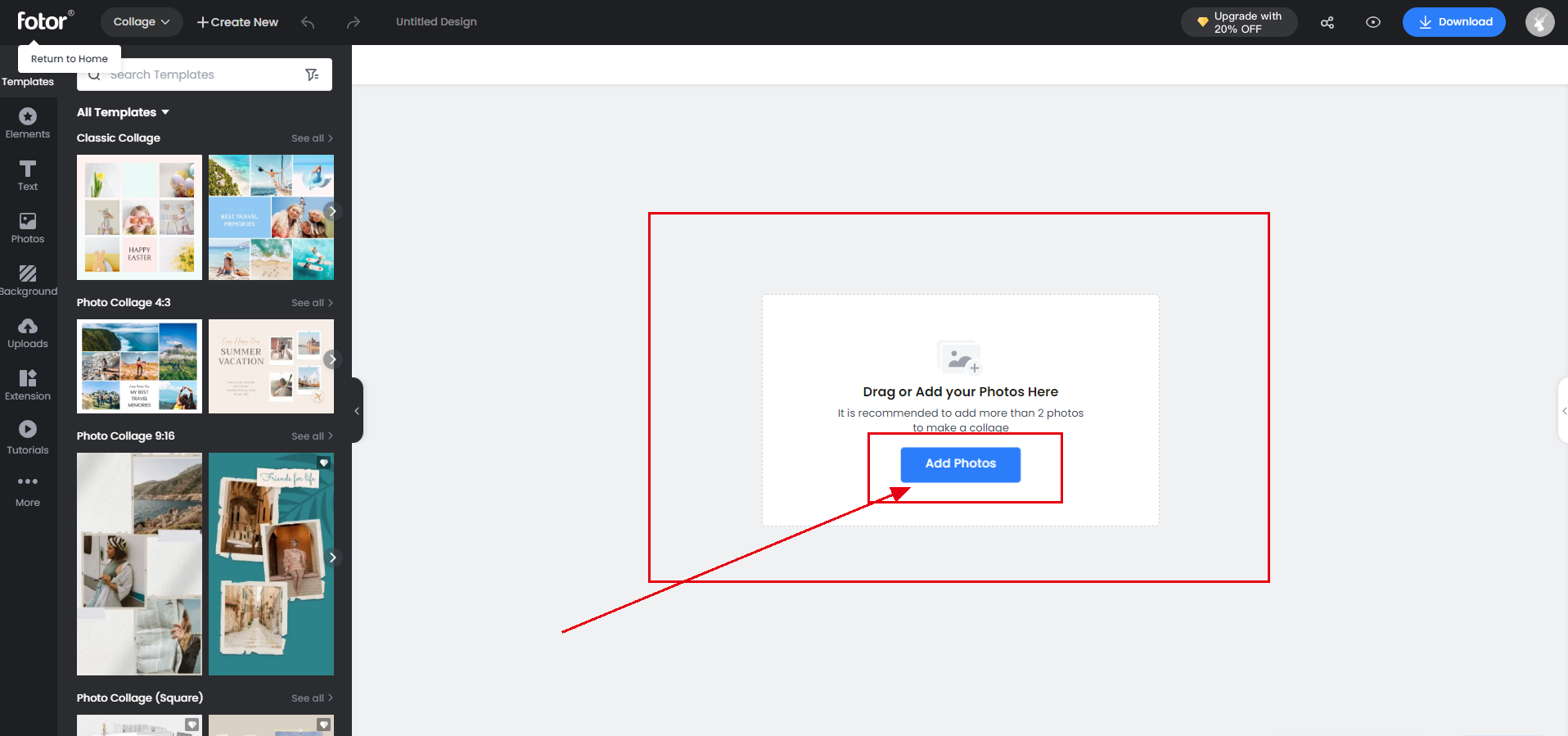See all Classic Collage templates
Viewport: 1568px width, 736px height.
(x=312, y=138)
